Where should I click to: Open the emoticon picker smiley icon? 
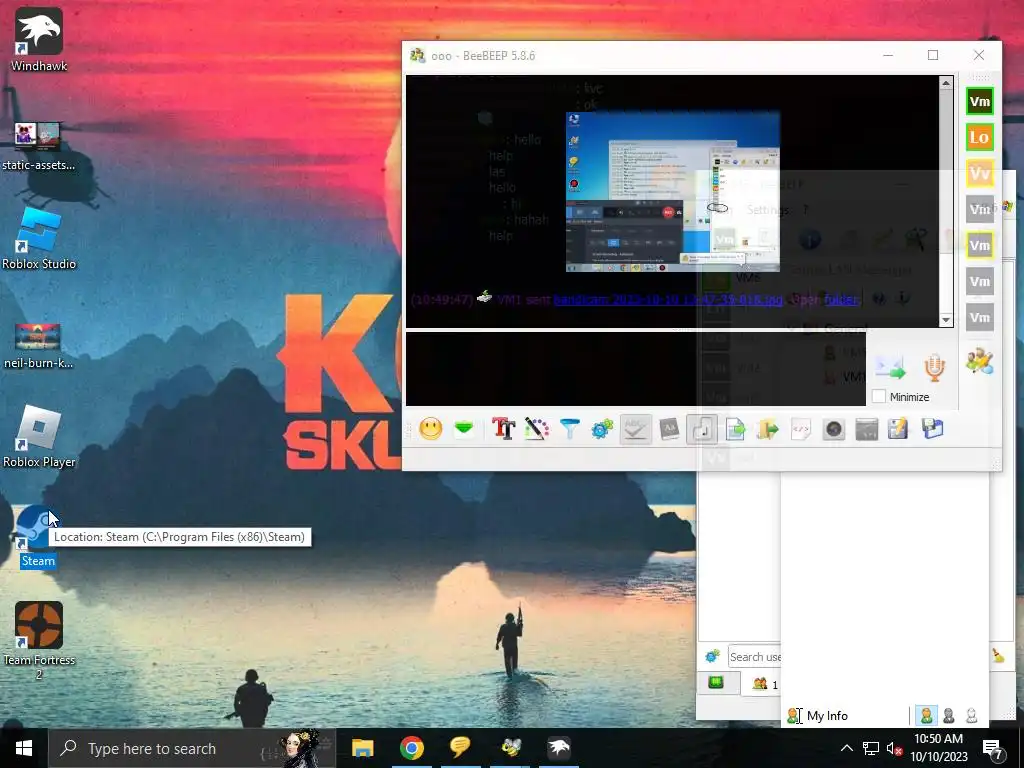point(430,429)
